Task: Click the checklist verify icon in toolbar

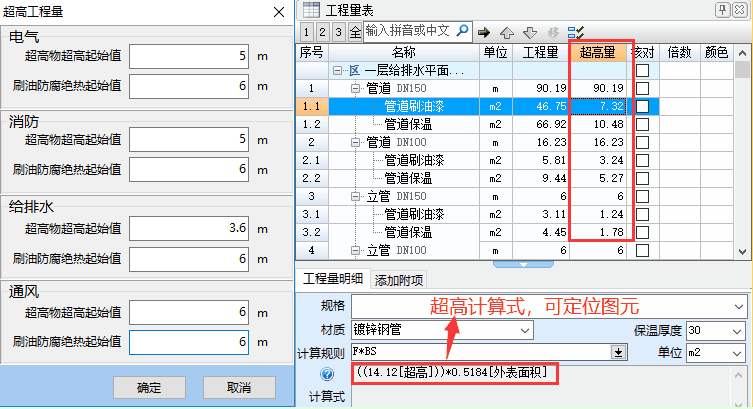Action: (x=576, y=32)
